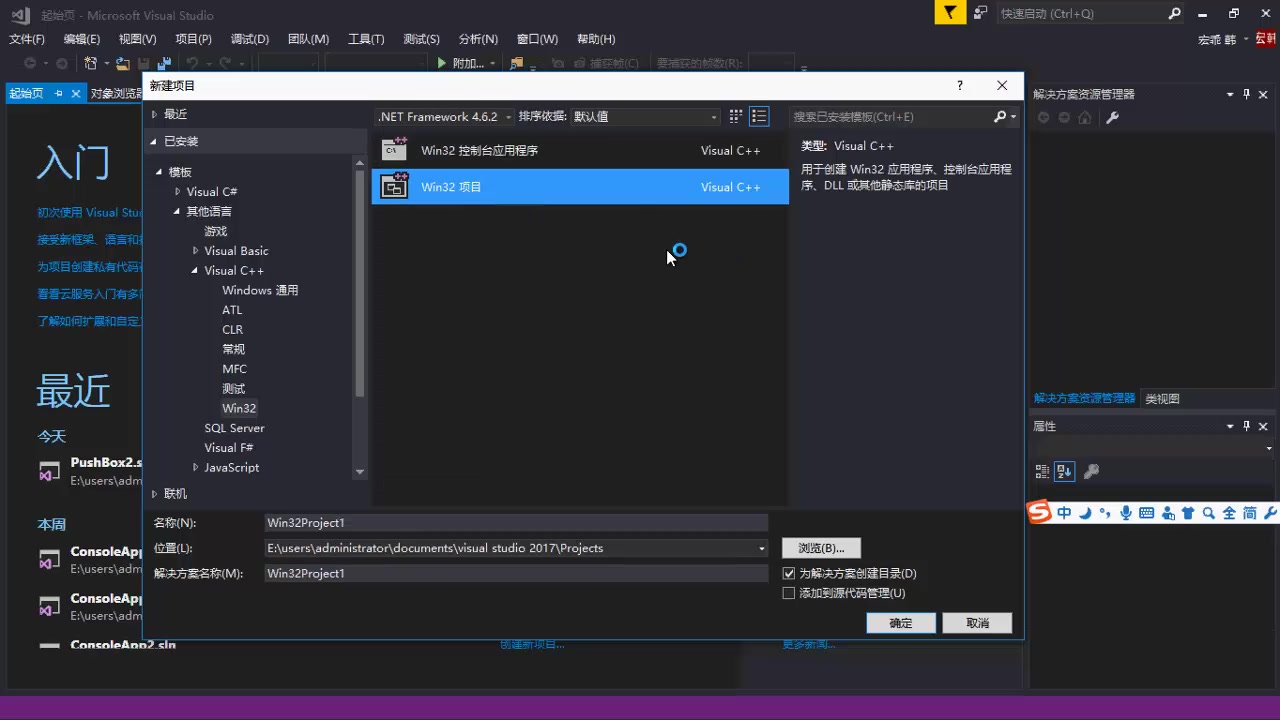This screenshot has height=720, width=1280.
Task: Select the SQL Server tree item
Action: pos(234,428)
